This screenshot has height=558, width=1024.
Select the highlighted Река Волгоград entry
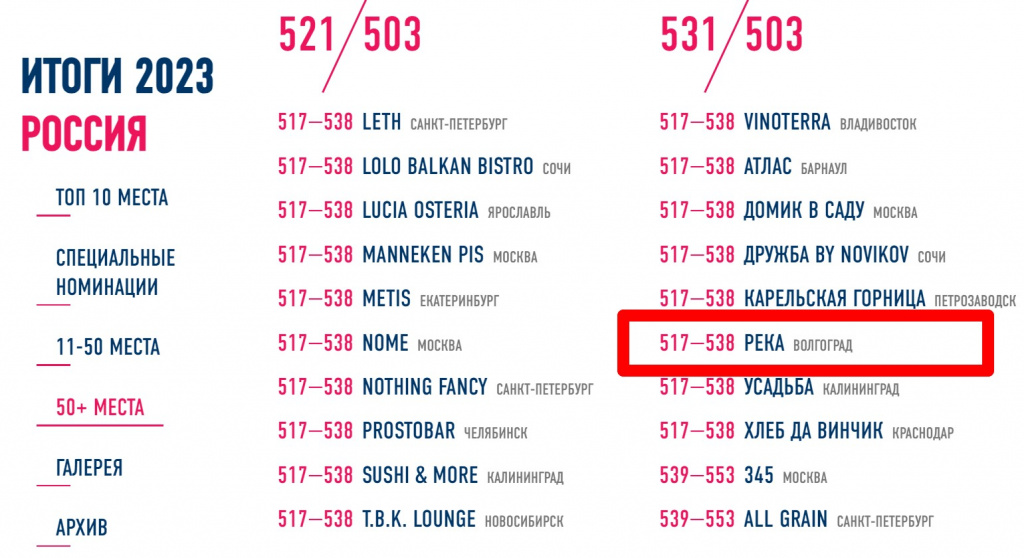(764, 343)
